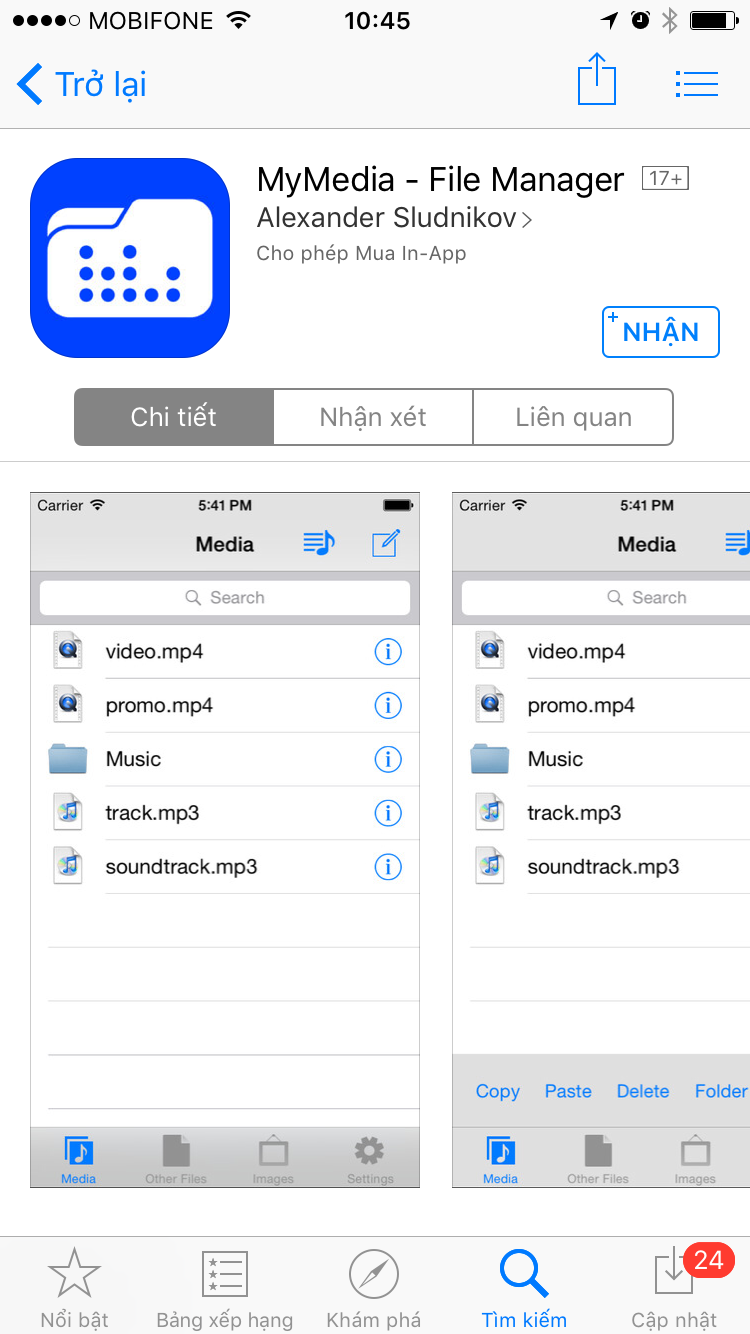Tap the 10:45 clock in status bar
The height and width of the screenshot is (1334, 750).
[377, 20]
